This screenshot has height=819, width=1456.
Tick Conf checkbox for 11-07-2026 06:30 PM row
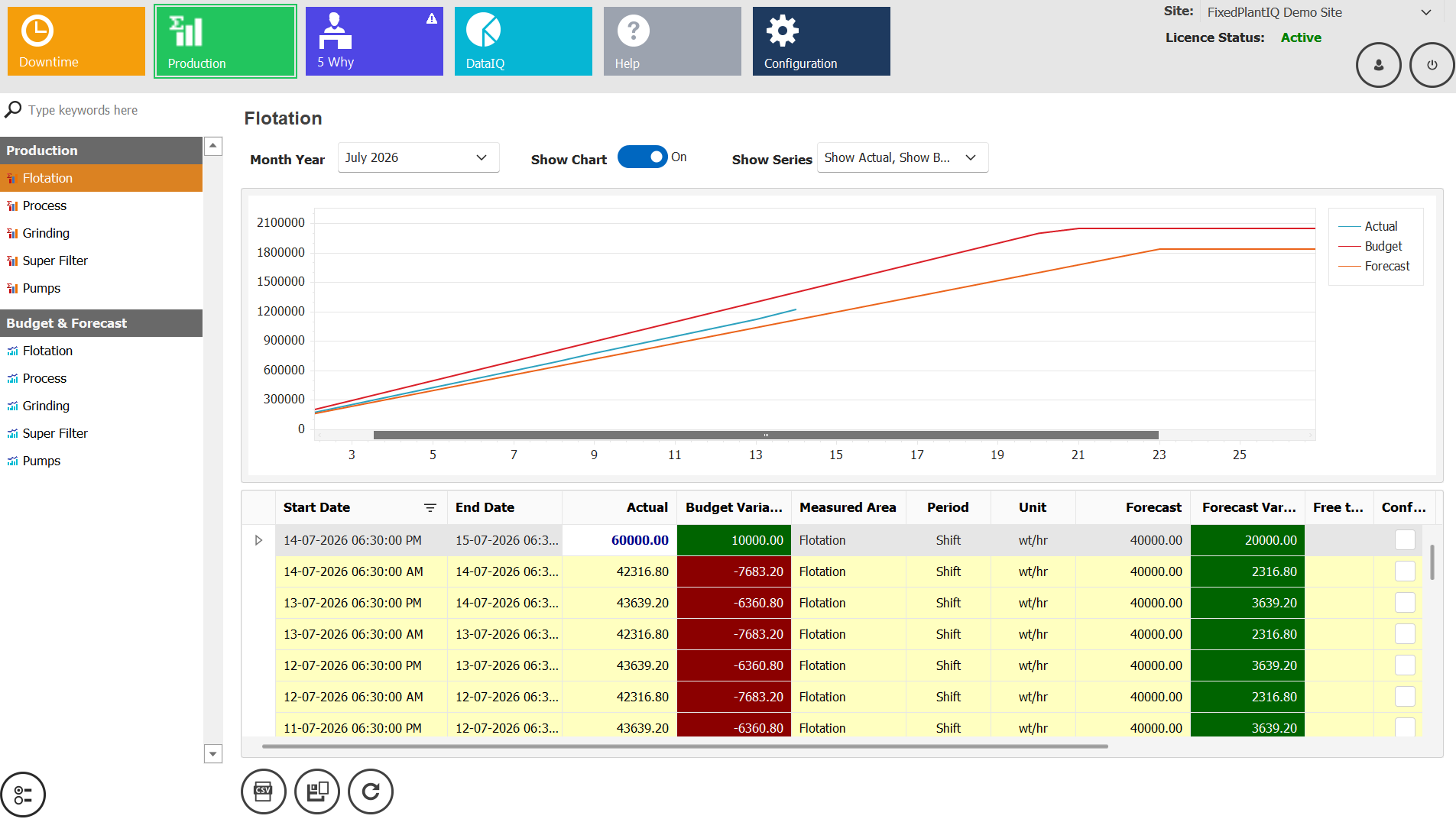click(x=1405, y=727)
